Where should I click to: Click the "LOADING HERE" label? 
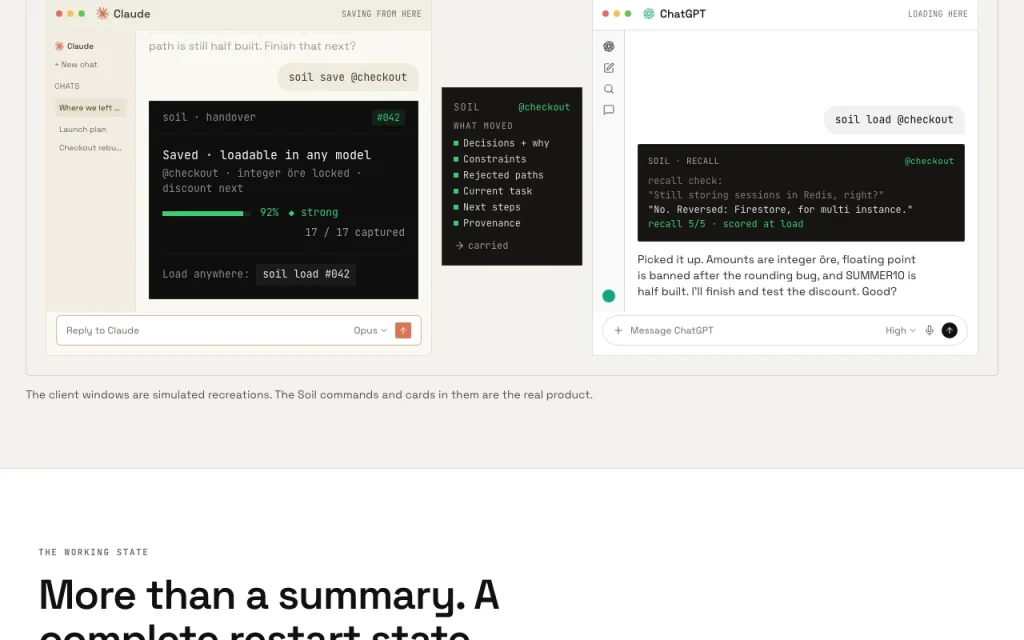[938, 14]
